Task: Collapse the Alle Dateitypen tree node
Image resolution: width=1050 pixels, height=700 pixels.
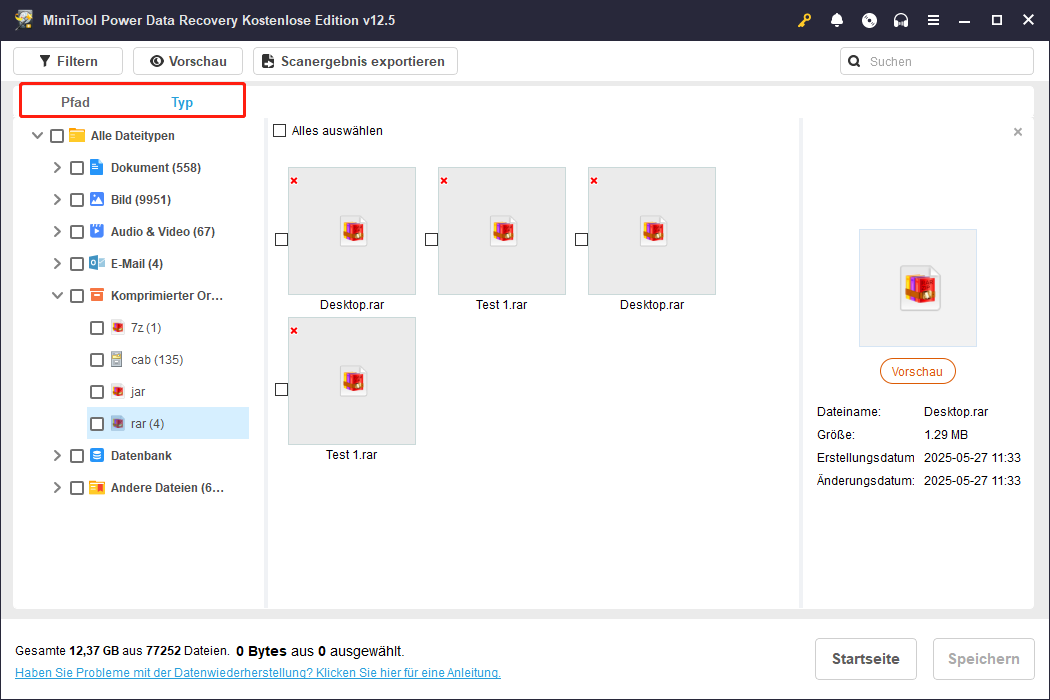Action: tap(38, 135)
